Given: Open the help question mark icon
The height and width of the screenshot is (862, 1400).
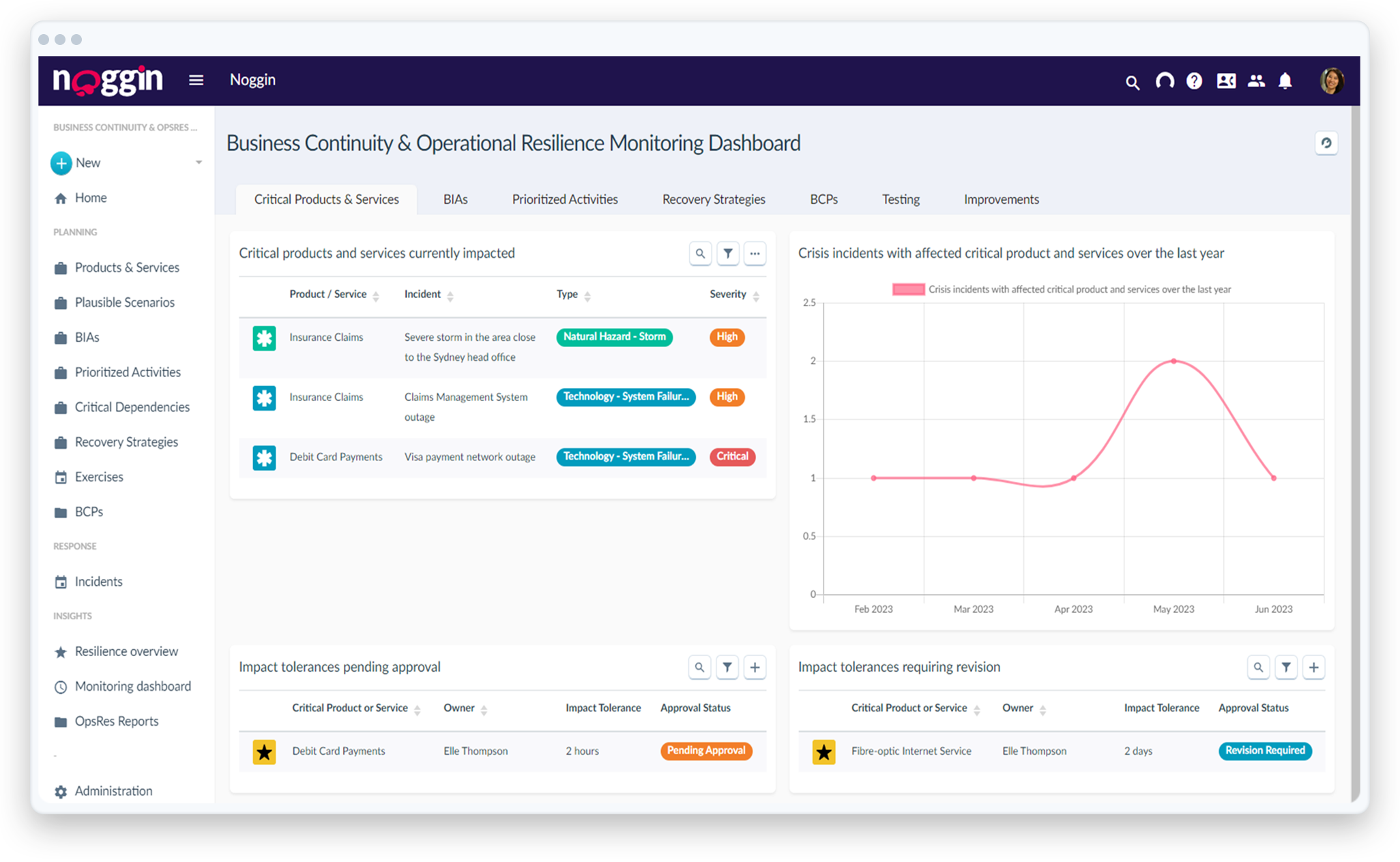Looking at the screenshot, I should point(1194,81).
